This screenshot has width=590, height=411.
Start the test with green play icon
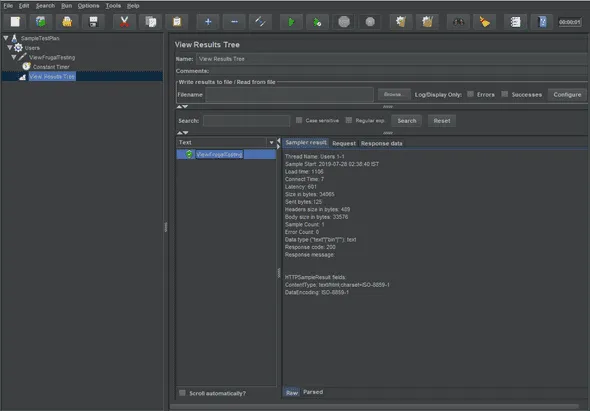291,22
